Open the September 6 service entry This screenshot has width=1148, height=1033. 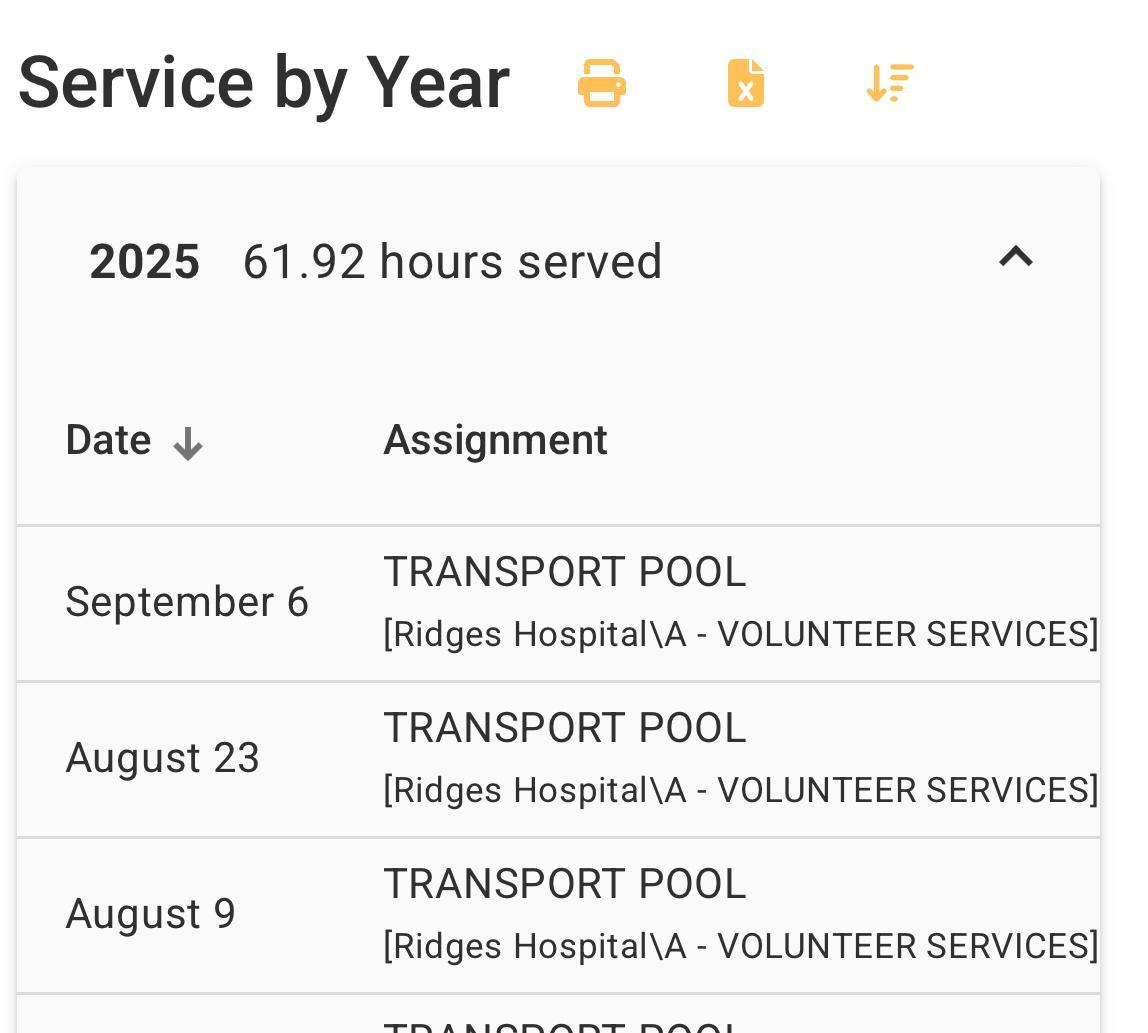[558, 603]
